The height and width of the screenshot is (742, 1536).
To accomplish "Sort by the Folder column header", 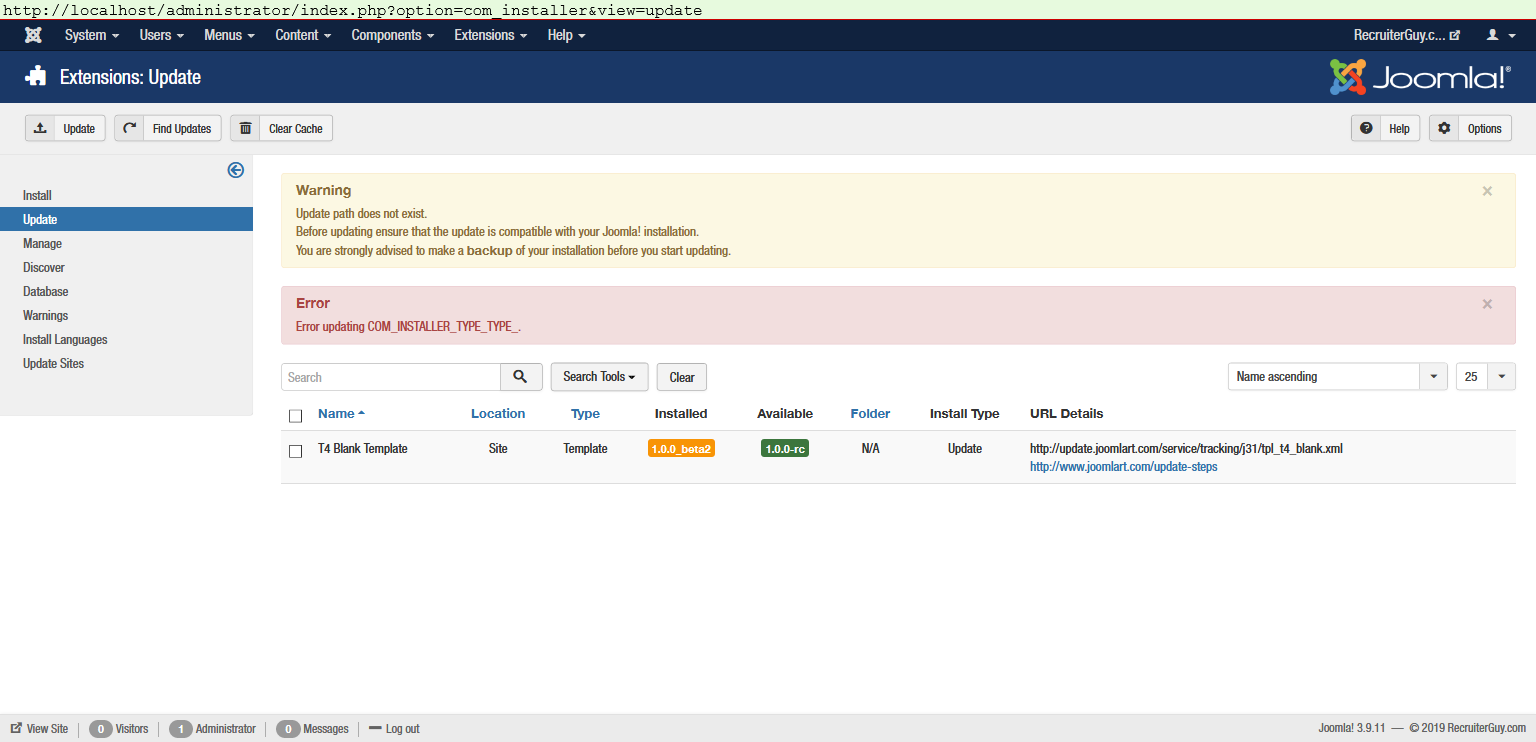I will pos(870,414).
